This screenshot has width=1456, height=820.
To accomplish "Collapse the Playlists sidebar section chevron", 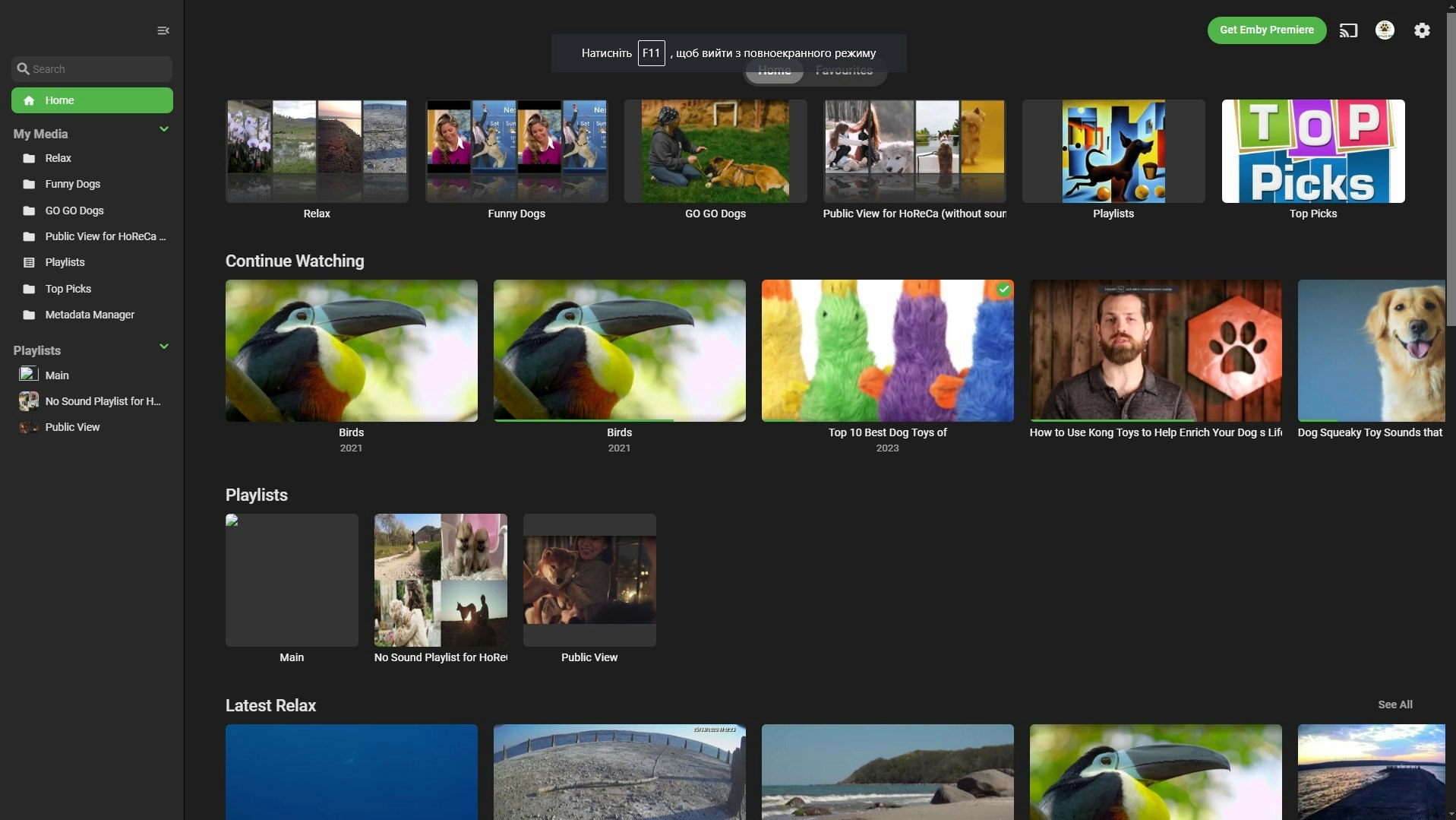I will coord(163,347).
